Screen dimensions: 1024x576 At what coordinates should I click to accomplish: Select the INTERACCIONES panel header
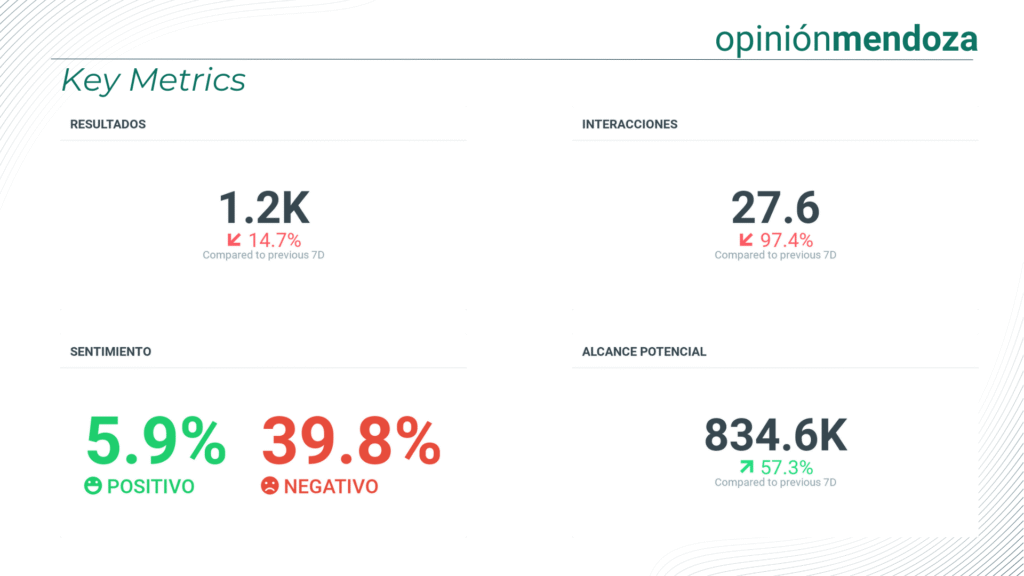pos(630,125)
